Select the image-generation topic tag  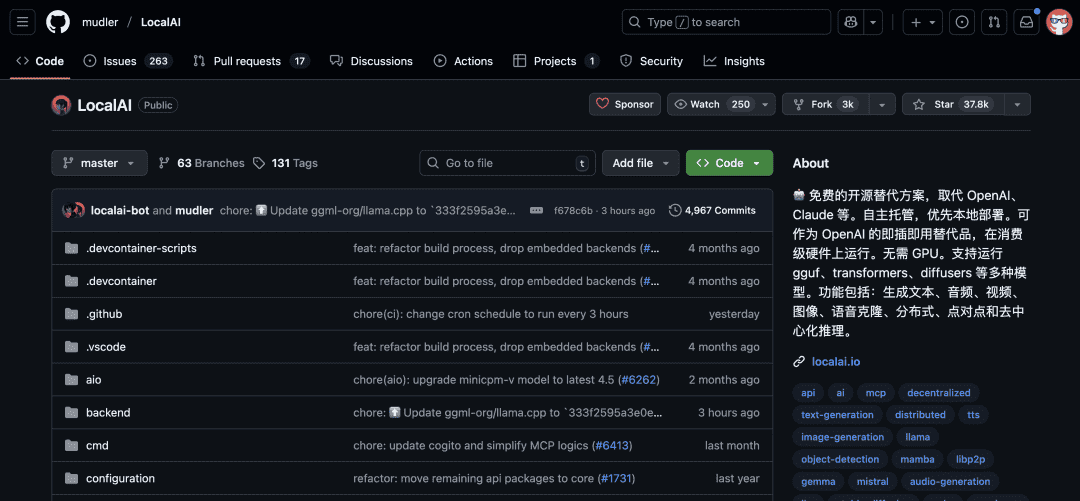tap(842, 437)
